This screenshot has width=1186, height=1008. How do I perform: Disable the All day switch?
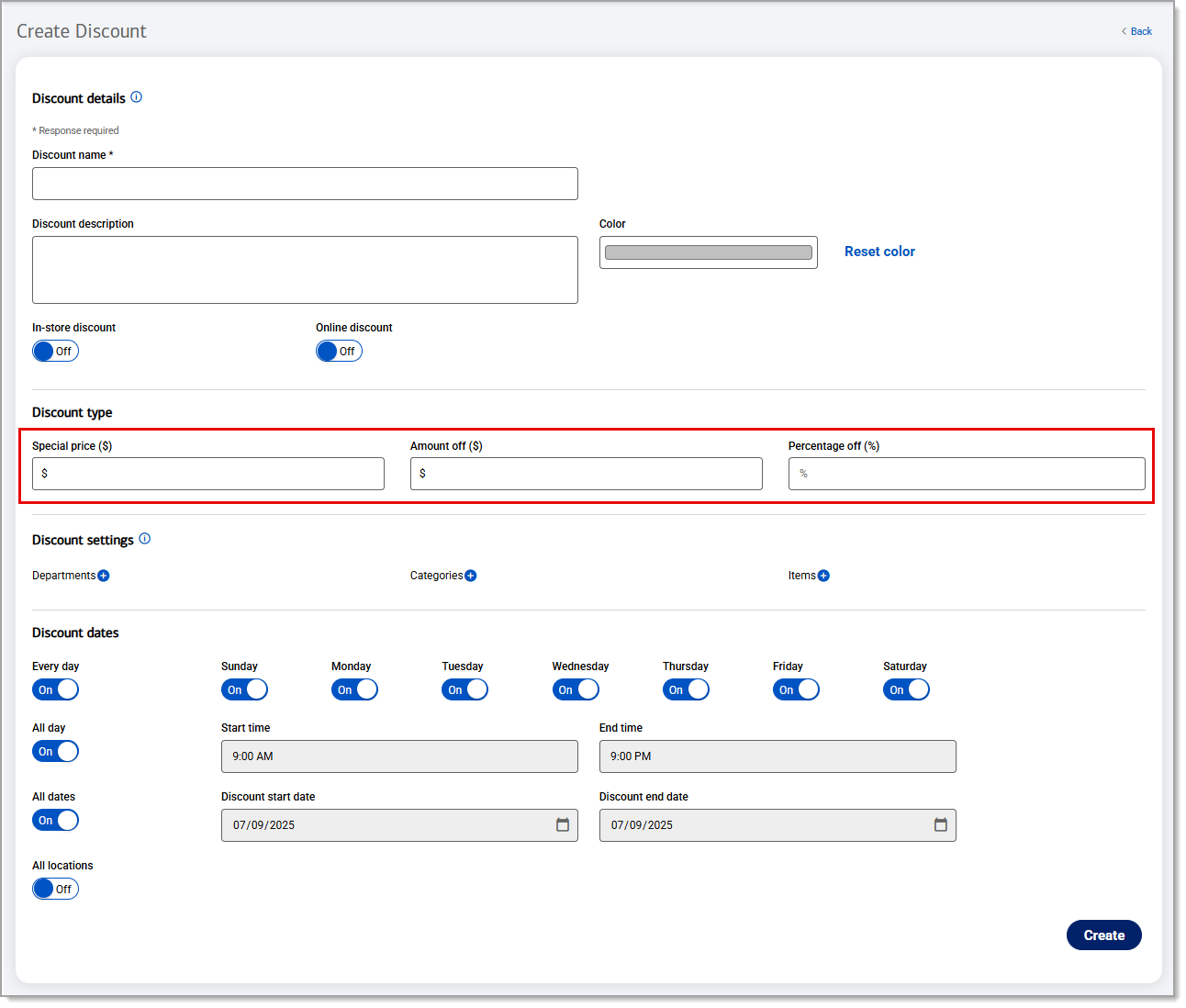(55, 751)
